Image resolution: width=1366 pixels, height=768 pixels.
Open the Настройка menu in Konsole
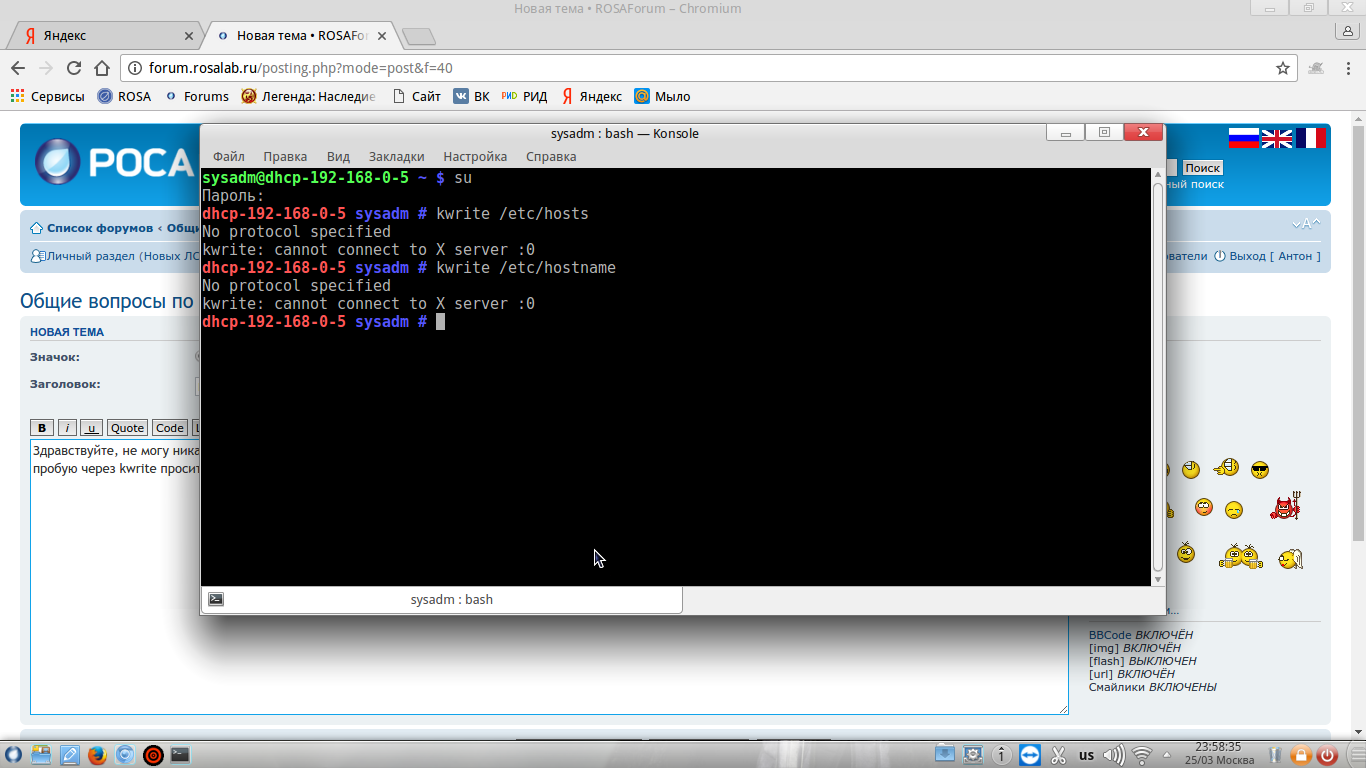coord(475,156)
